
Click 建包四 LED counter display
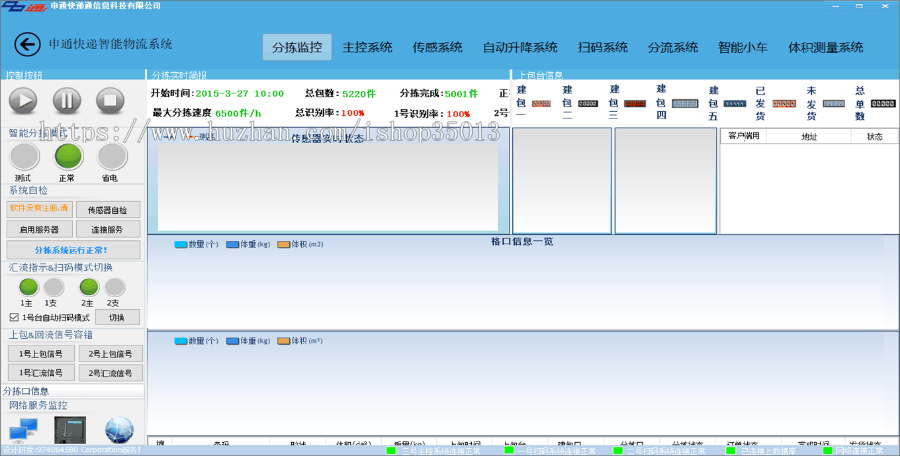point(685,103)
